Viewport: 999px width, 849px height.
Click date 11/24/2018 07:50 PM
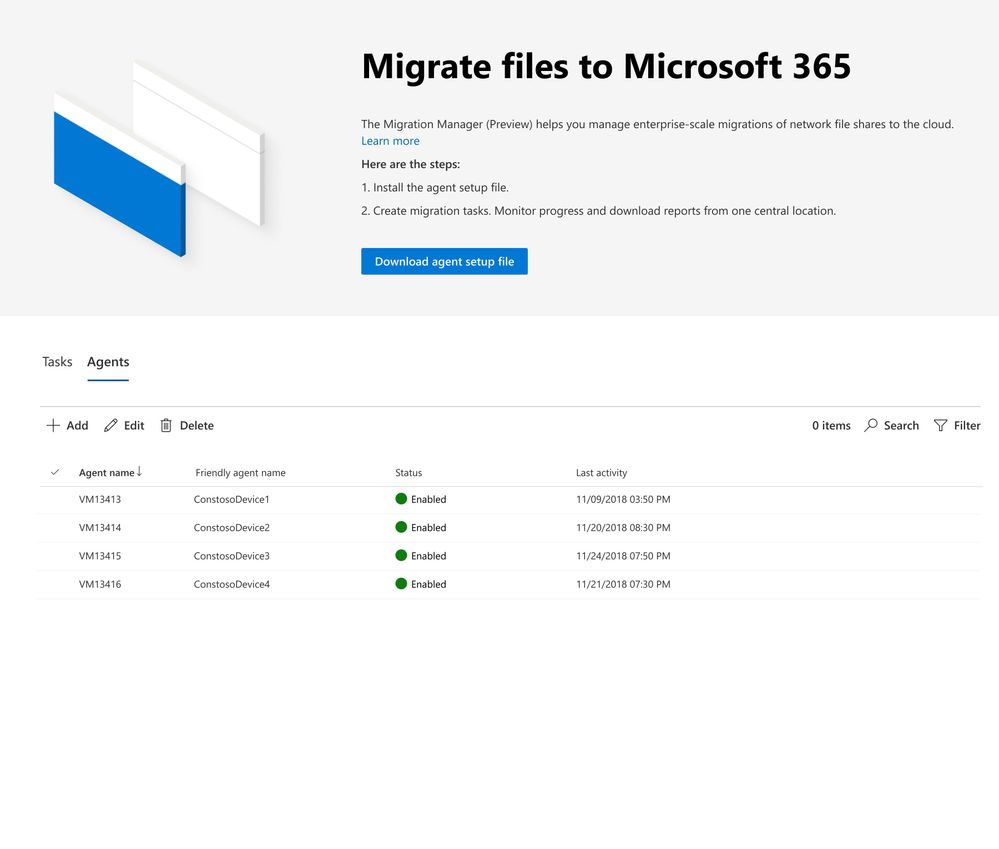point(623,556)
